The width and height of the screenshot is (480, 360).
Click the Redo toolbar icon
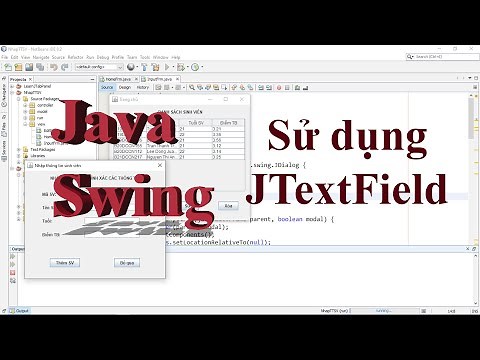point(65,67)
